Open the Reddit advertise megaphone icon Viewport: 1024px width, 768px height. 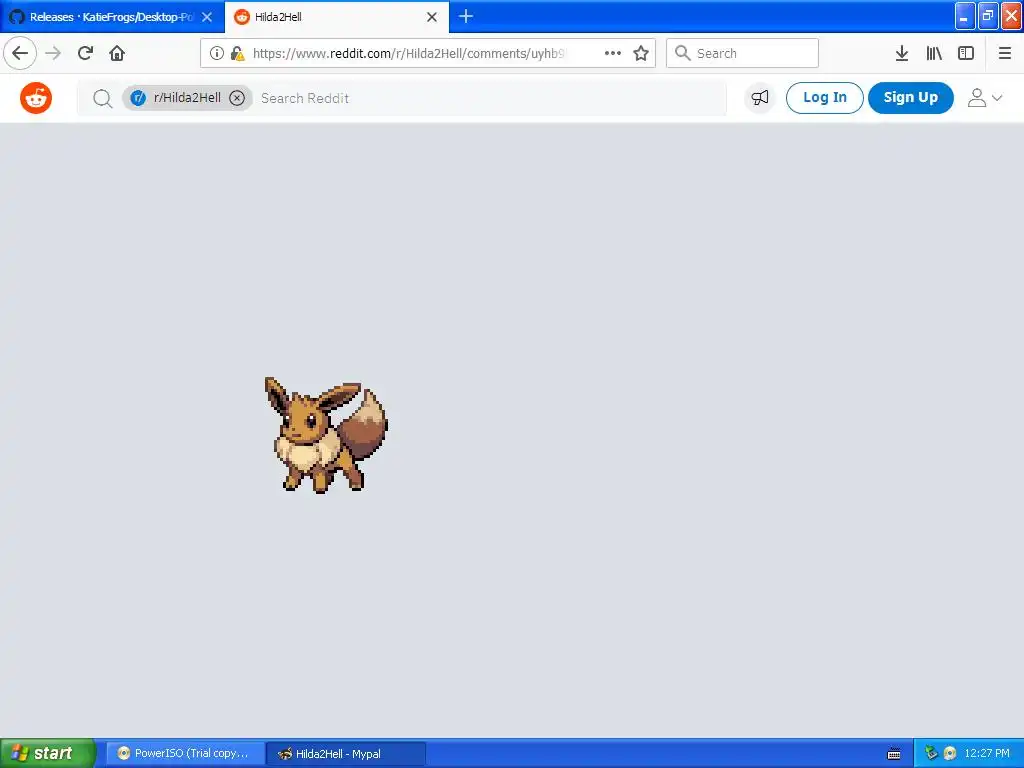point(760,98)
